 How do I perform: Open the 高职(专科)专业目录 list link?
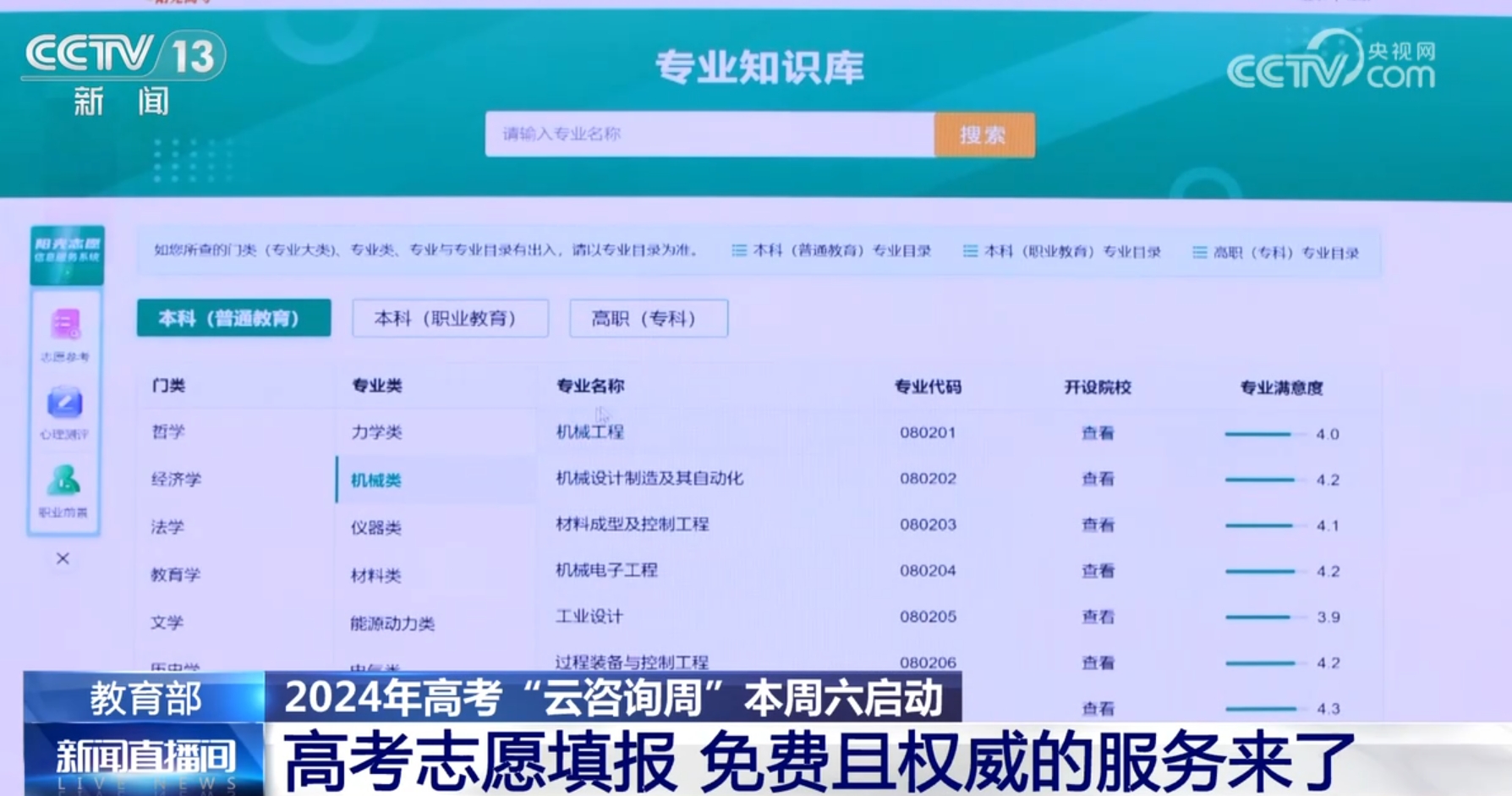(1276, 253)
